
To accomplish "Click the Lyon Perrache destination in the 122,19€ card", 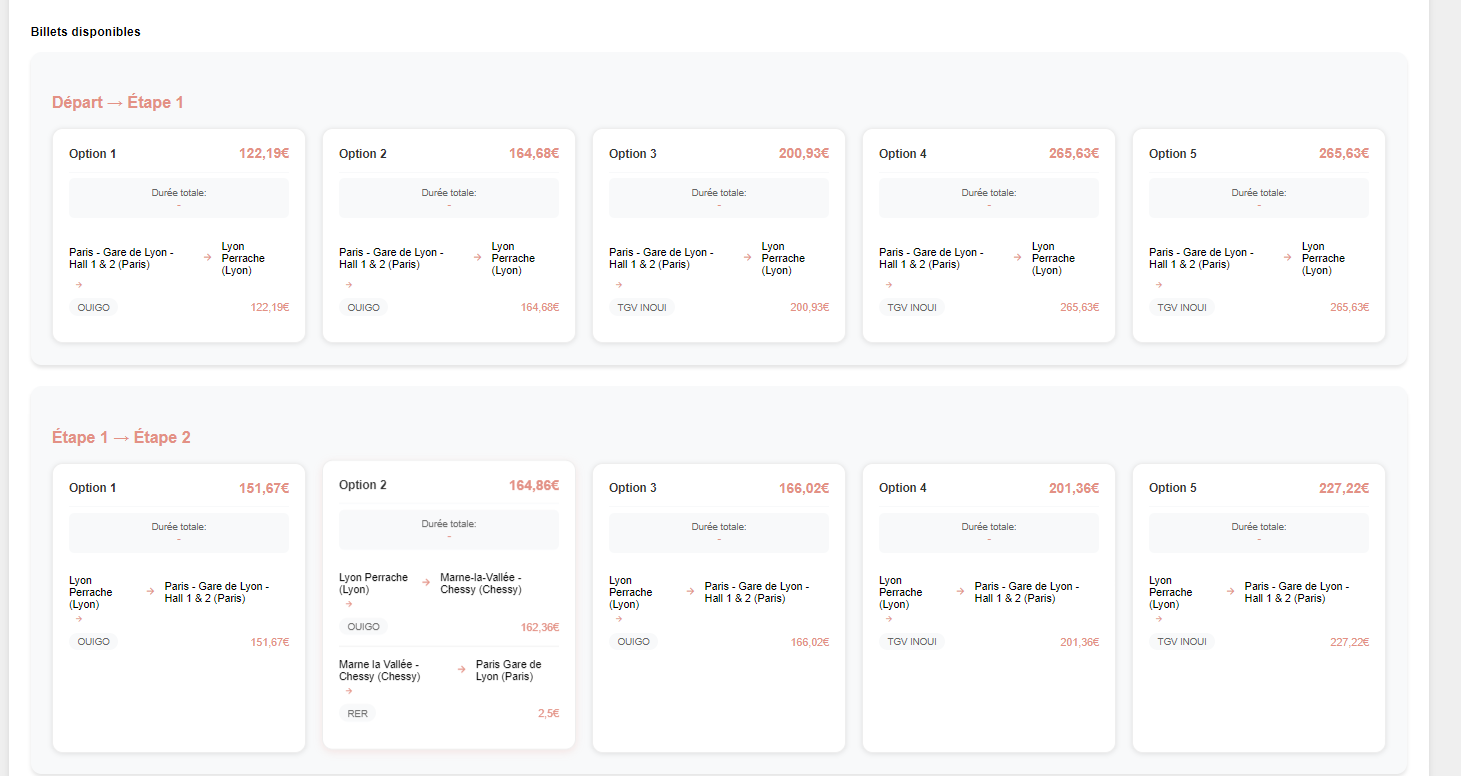I will 243,258.
